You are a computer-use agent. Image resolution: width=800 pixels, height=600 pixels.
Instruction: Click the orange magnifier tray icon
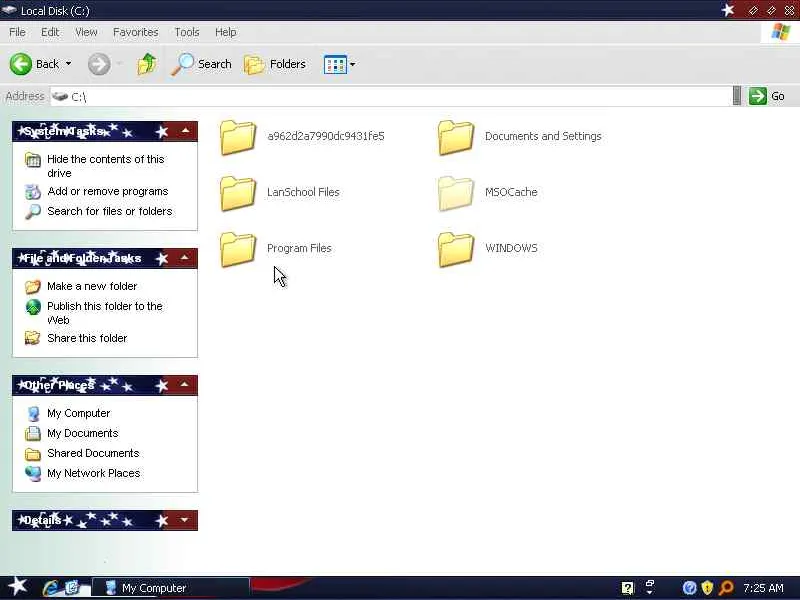[726, 588]
